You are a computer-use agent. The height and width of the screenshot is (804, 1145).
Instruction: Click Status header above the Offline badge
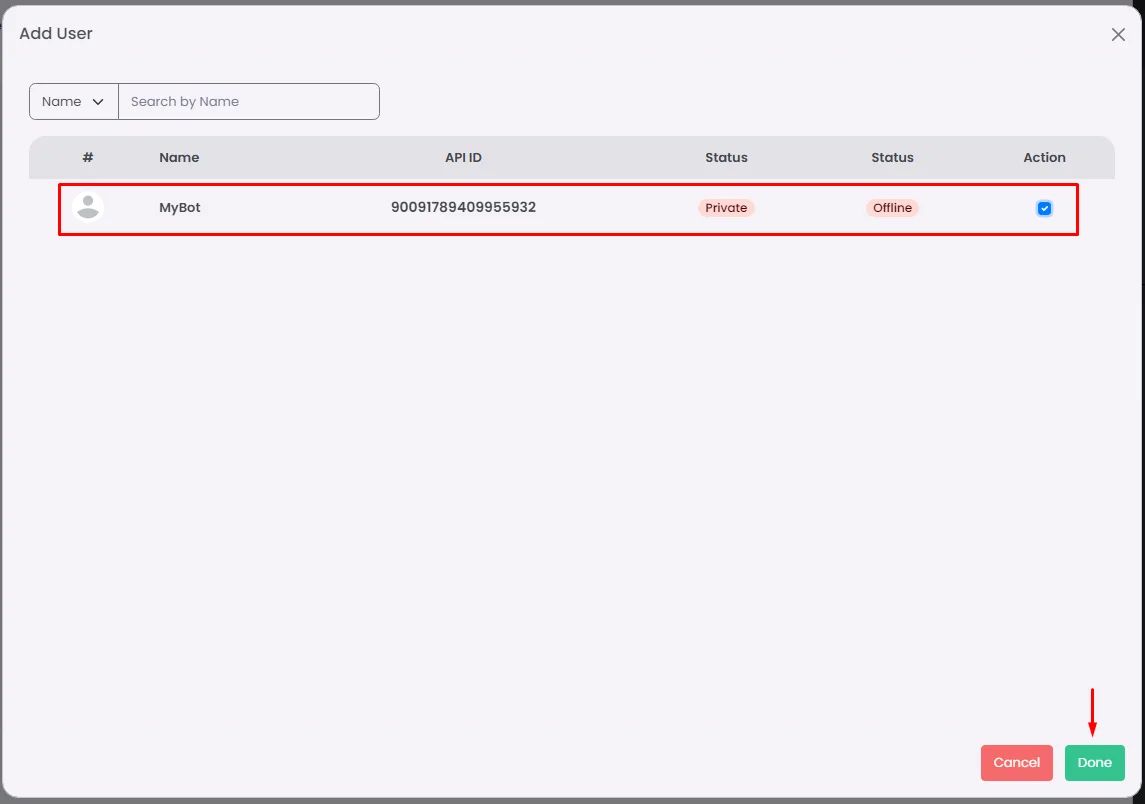pos(892,157)
